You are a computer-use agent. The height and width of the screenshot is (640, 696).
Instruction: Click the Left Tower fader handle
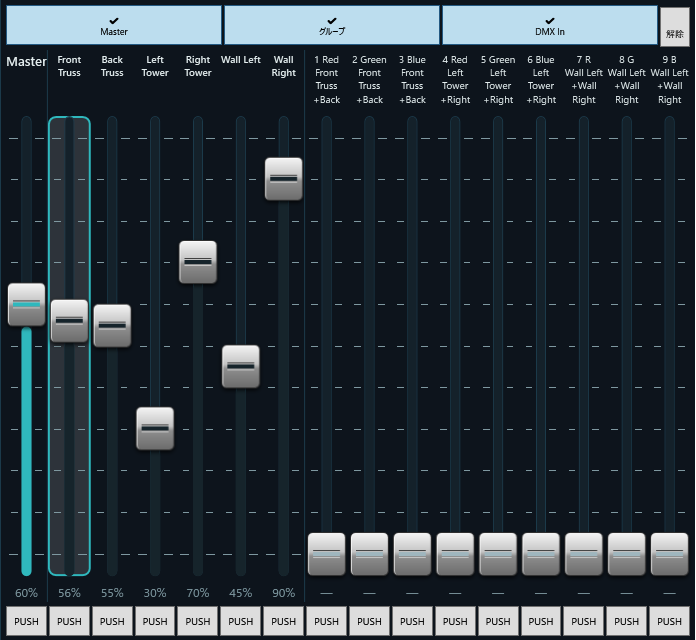[155, 428]
